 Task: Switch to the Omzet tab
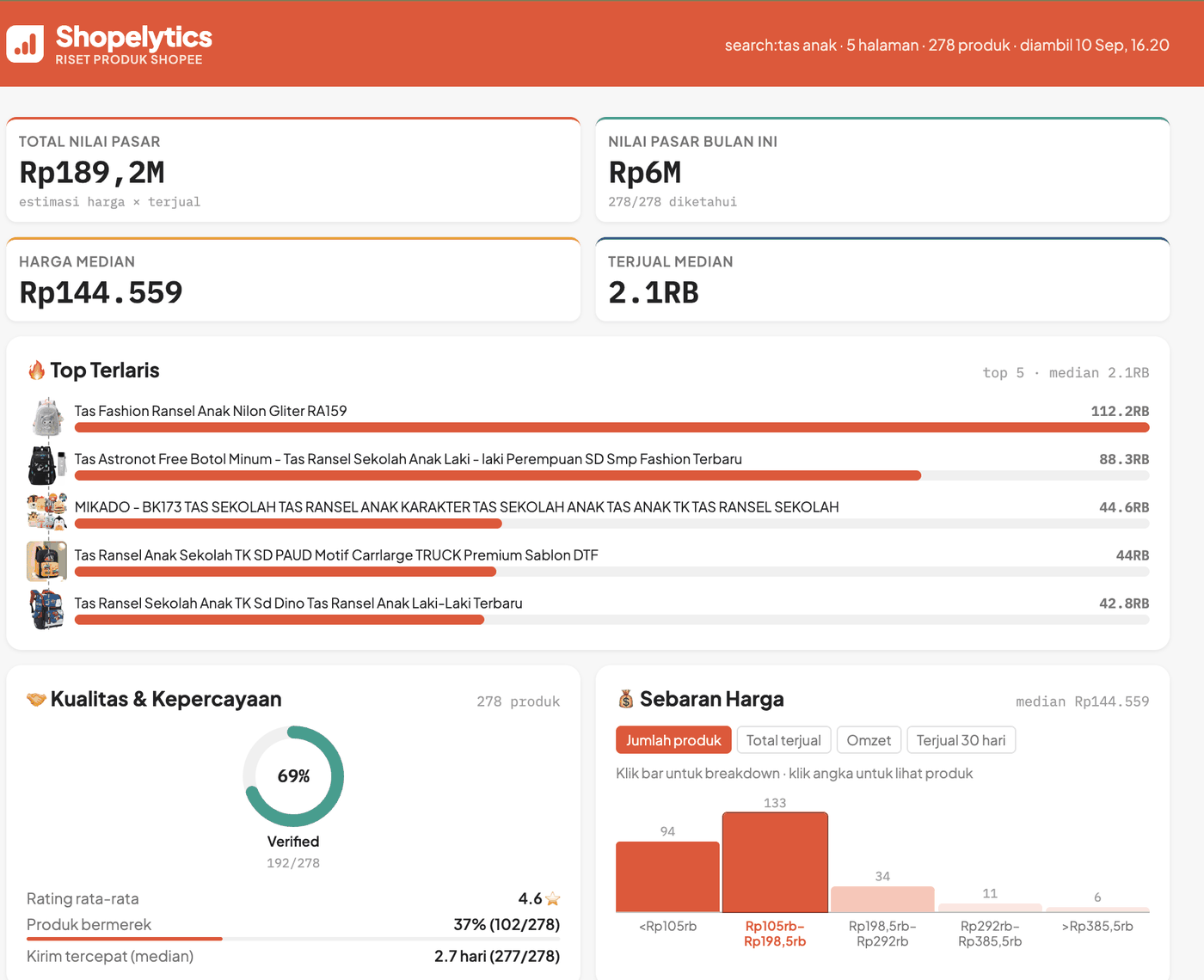pos(869,740)
